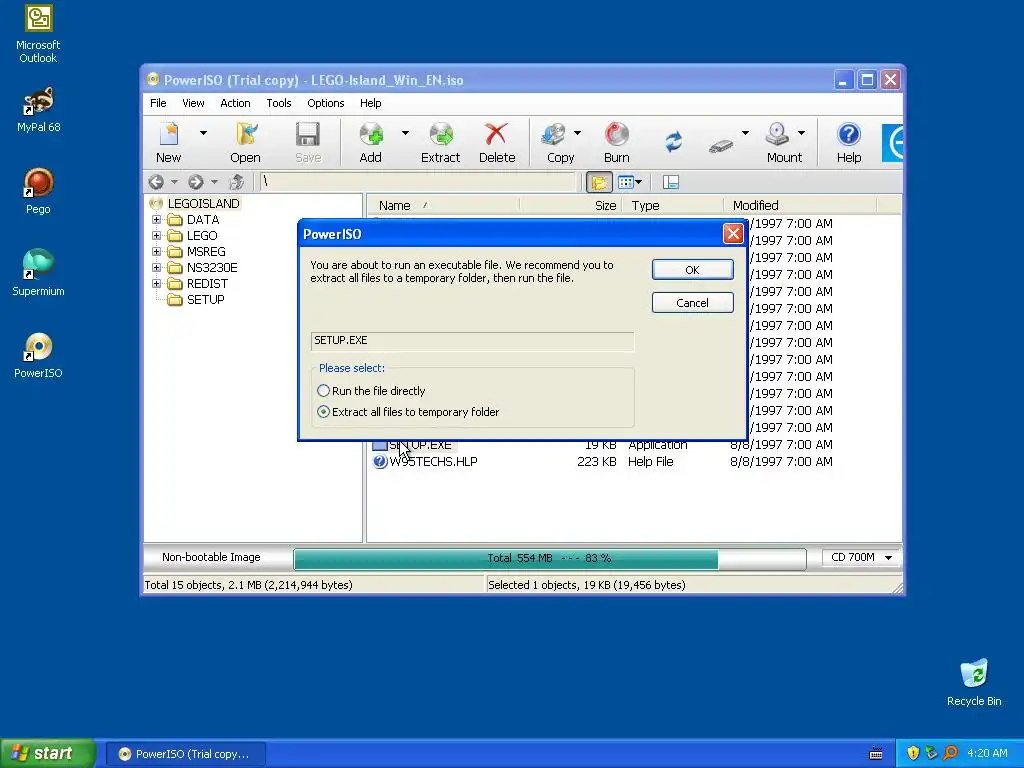Click the Open toolbar icon
Viewport: 1024px width, 768px height.
(x=246, y=134)
